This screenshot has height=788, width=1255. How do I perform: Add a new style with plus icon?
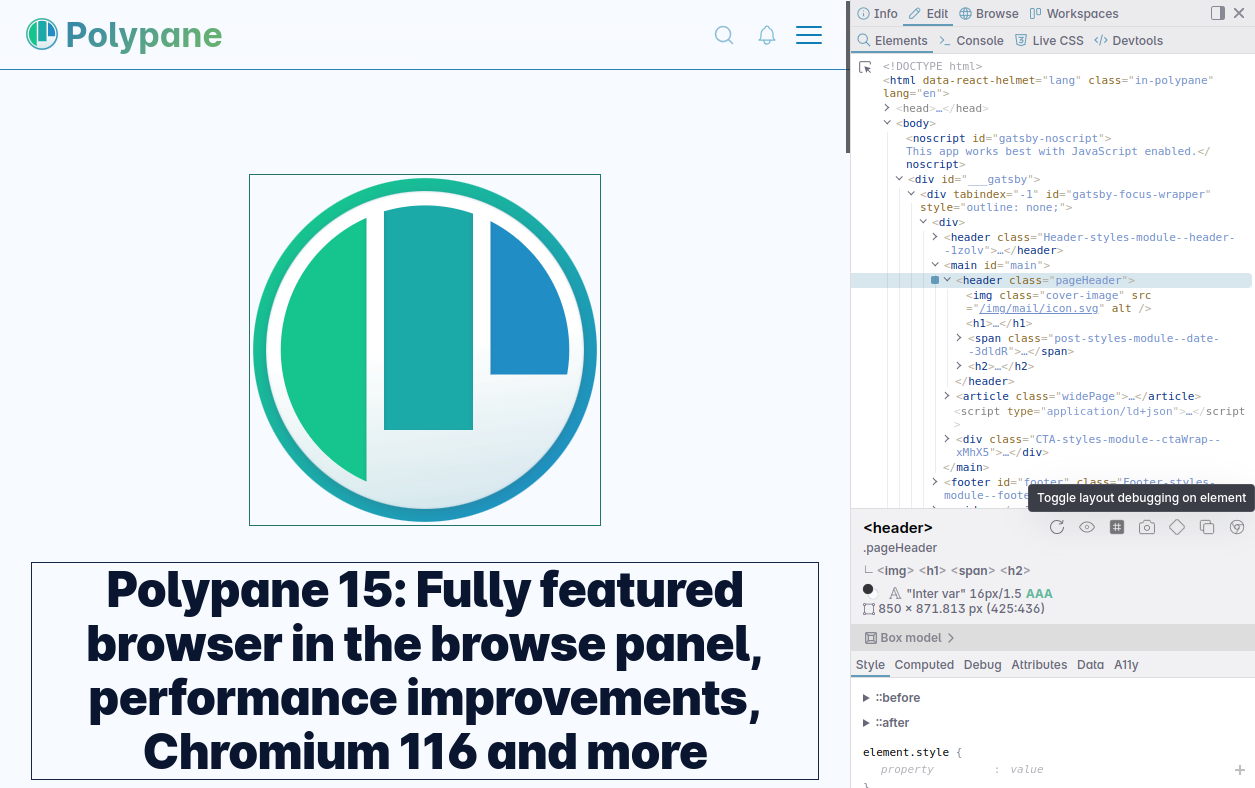1240,770
